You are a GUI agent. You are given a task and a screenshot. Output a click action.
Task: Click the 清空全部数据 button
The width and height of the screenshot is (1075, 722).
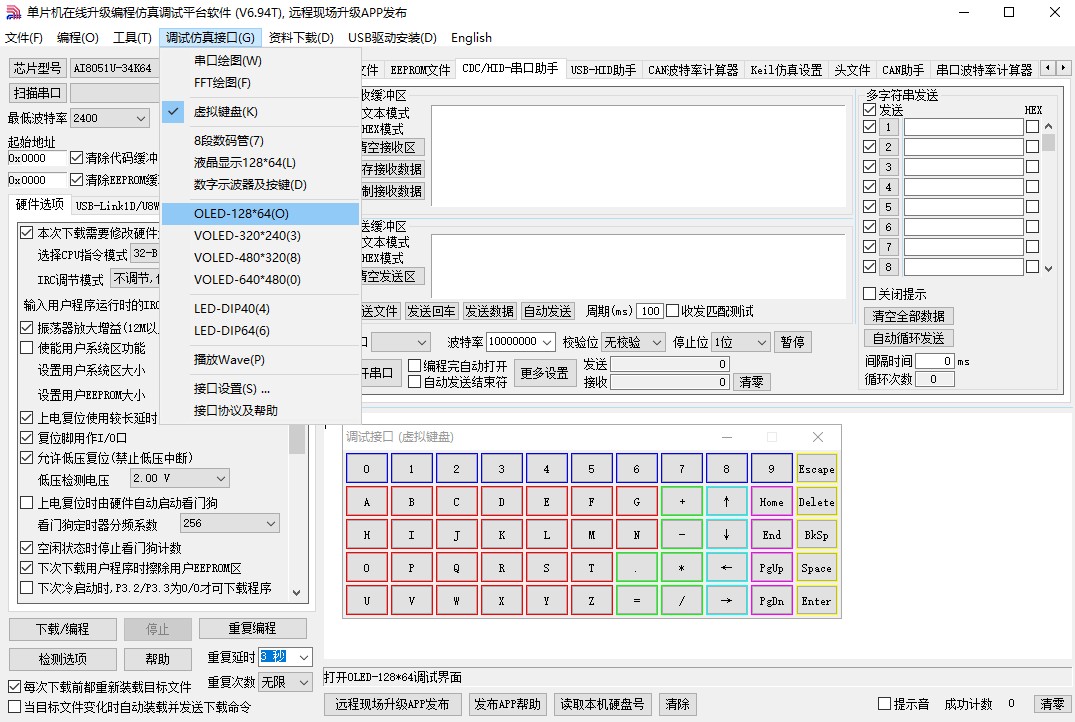(908, 316)
